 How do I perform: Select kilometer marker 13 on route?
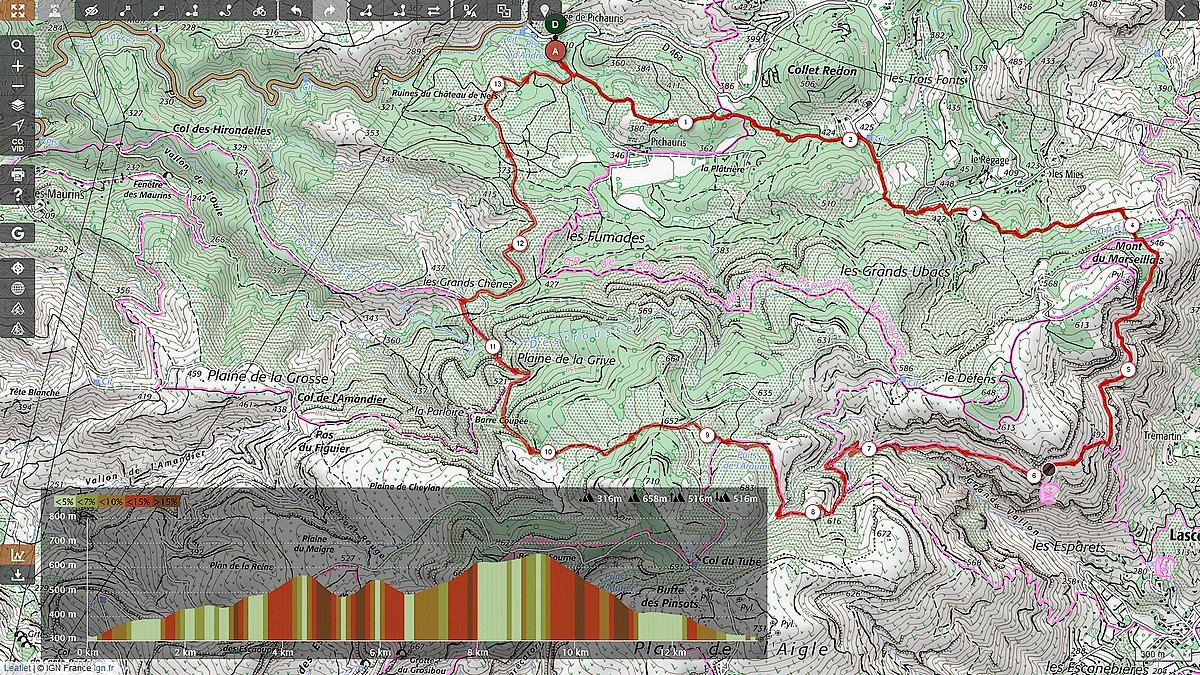tap(497, 84)
